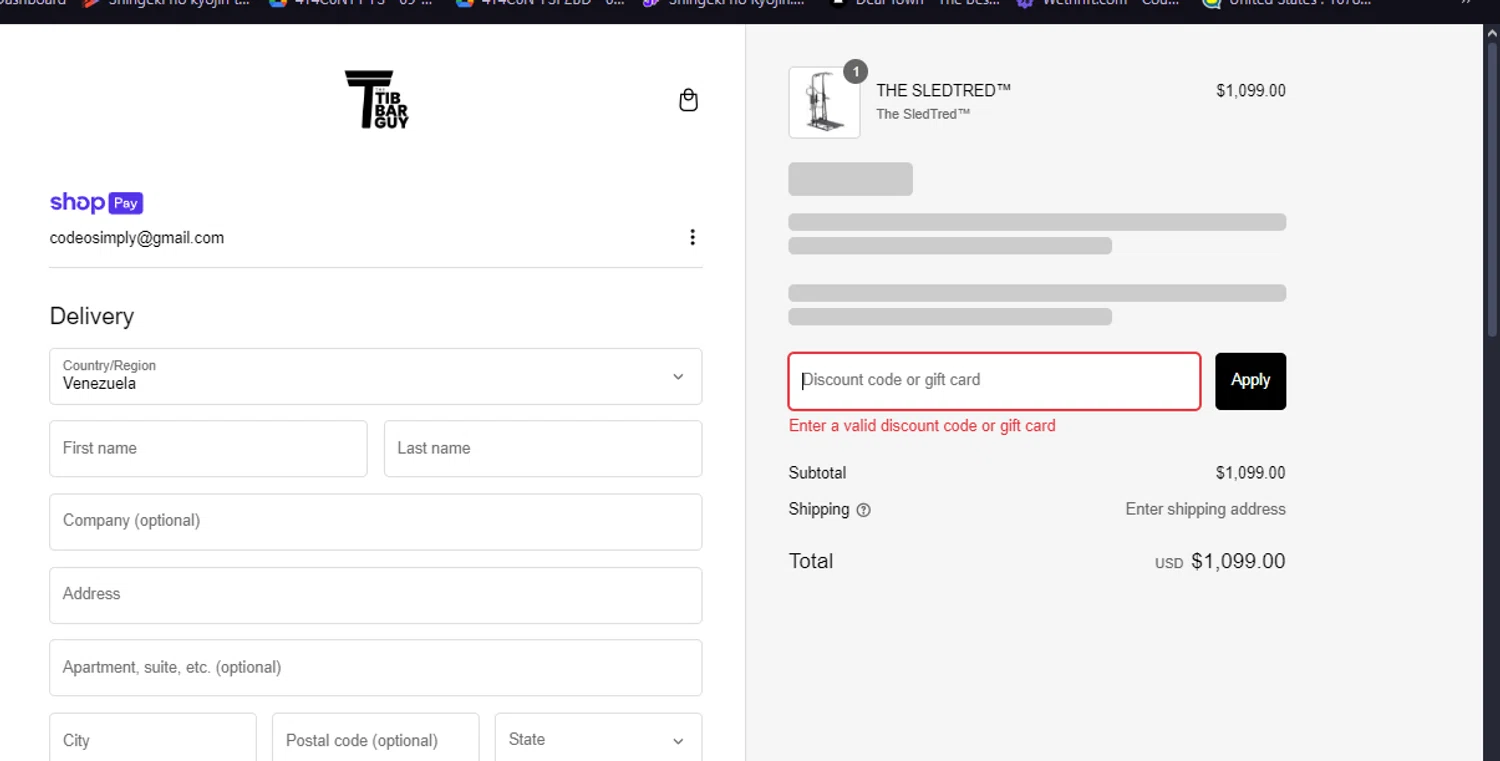Image resolution: width=1500 pixels, height=761 pixels.
Task: Click the Total USD $1,099.00 amount
Action: point(1220,561)
